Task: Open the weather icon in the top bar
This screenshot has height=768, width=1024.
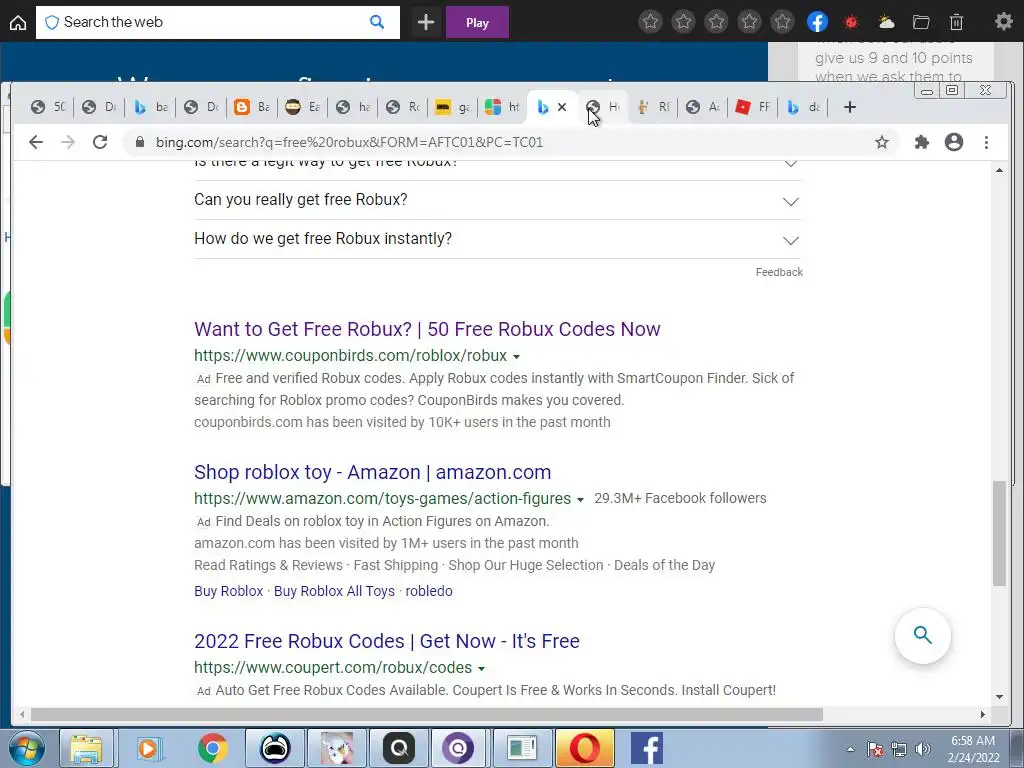Action: click(x=886, y=22)
